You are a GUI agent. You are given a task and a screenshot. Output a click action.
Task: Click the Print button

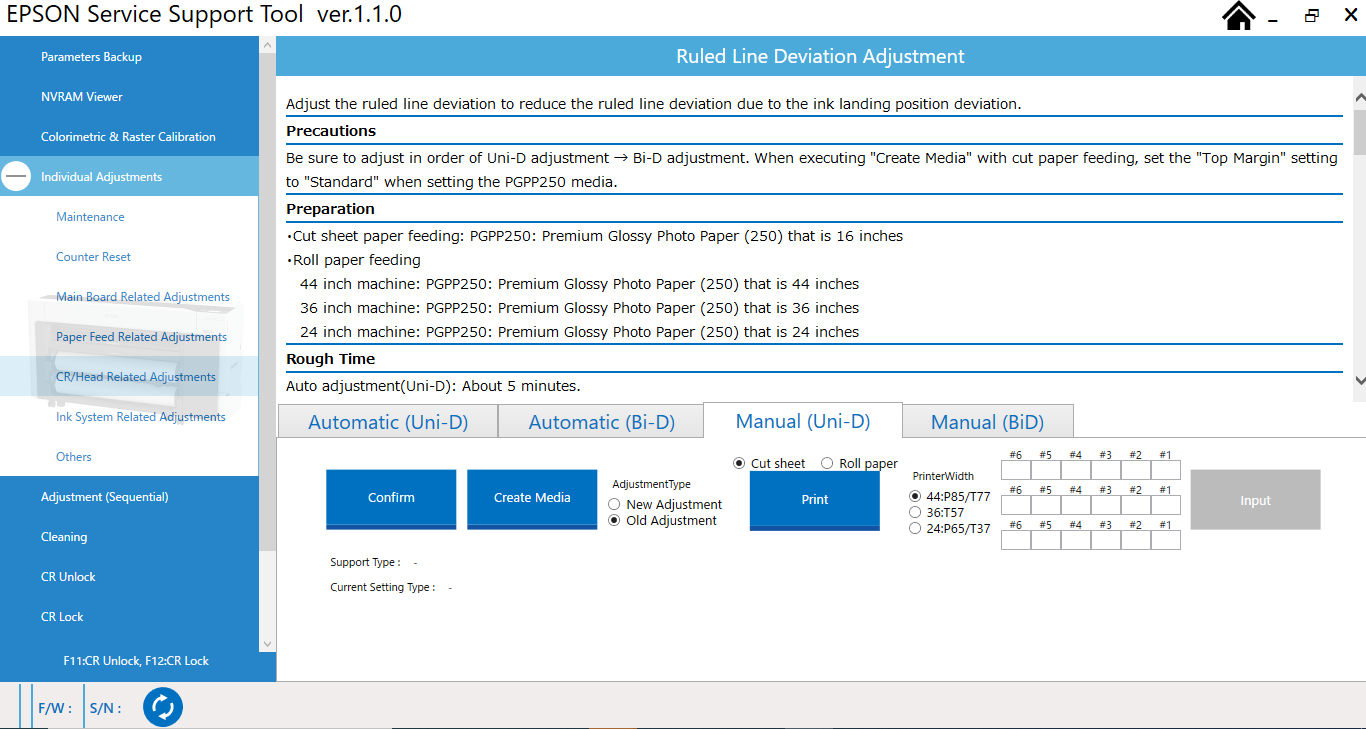[815, 500]
